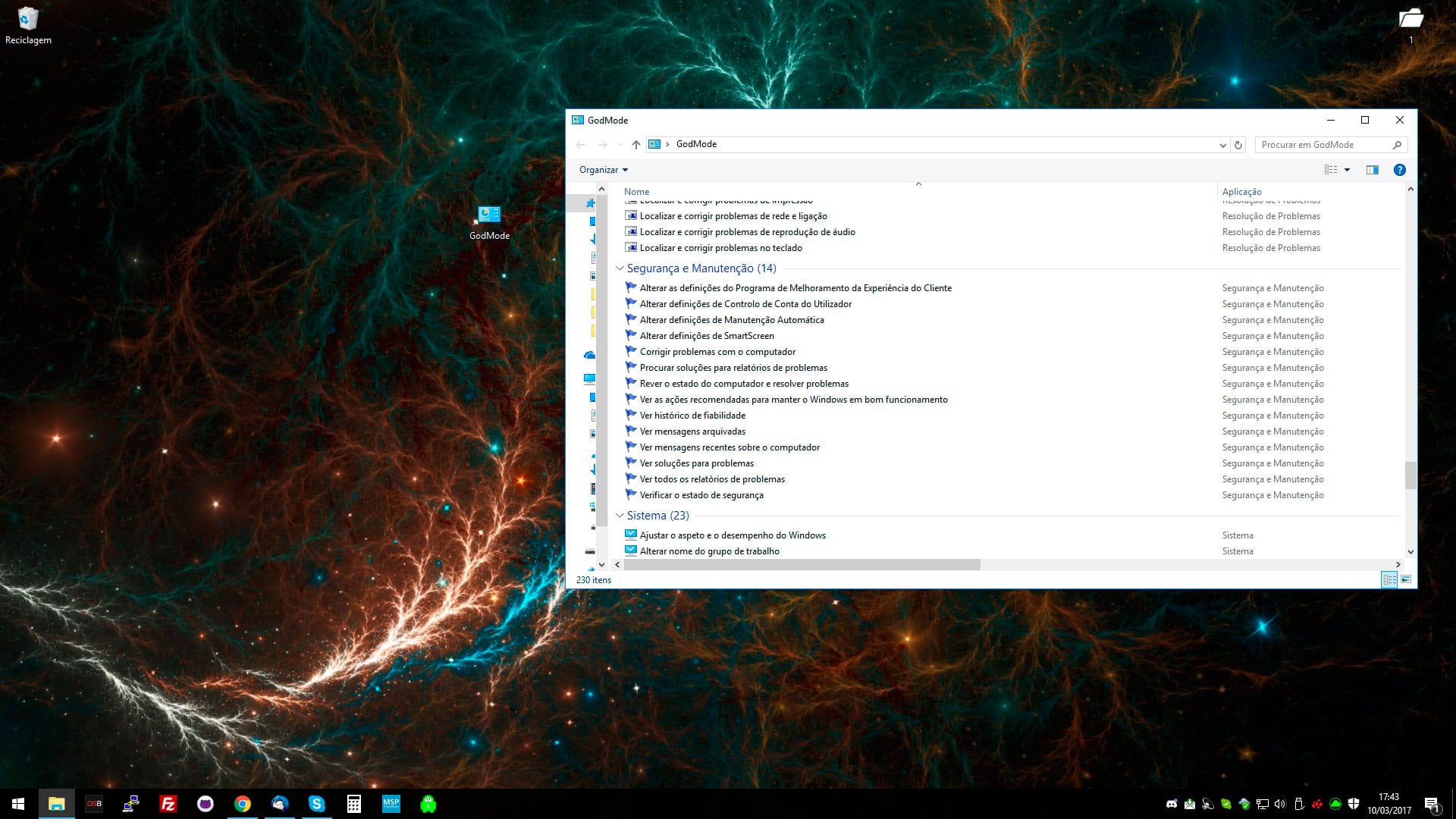
Task: Open the taskbar clock showing 17:43
Action: 1389,804
